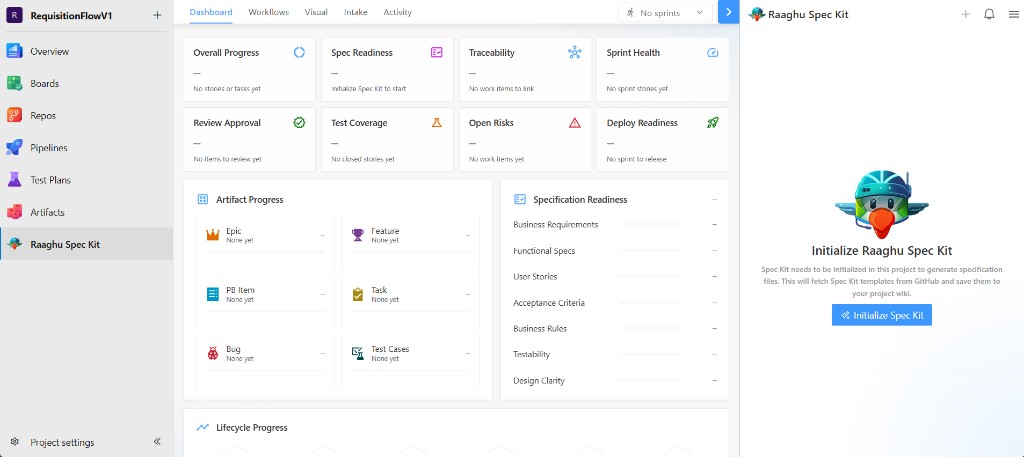Click the Traceability network icon
The height and width of the screenshot is (457, 1024).
(575, 53)
